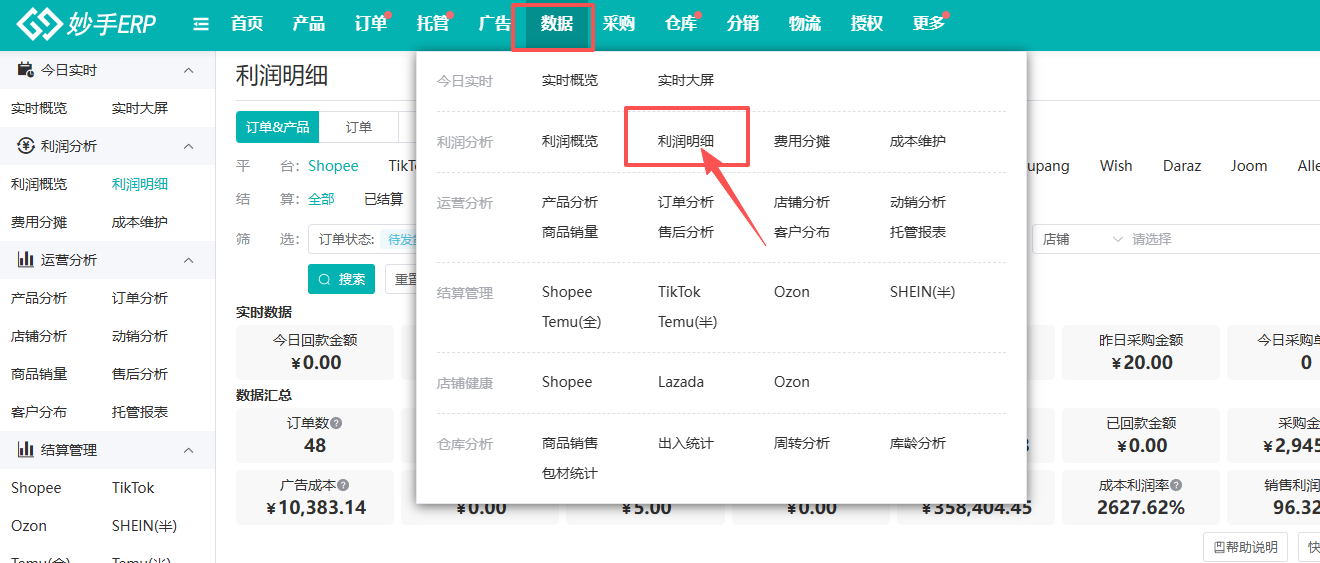Open 授权 in top navigation
The width and height of the screenshot is (1320, 563).
tap(867, 24)
